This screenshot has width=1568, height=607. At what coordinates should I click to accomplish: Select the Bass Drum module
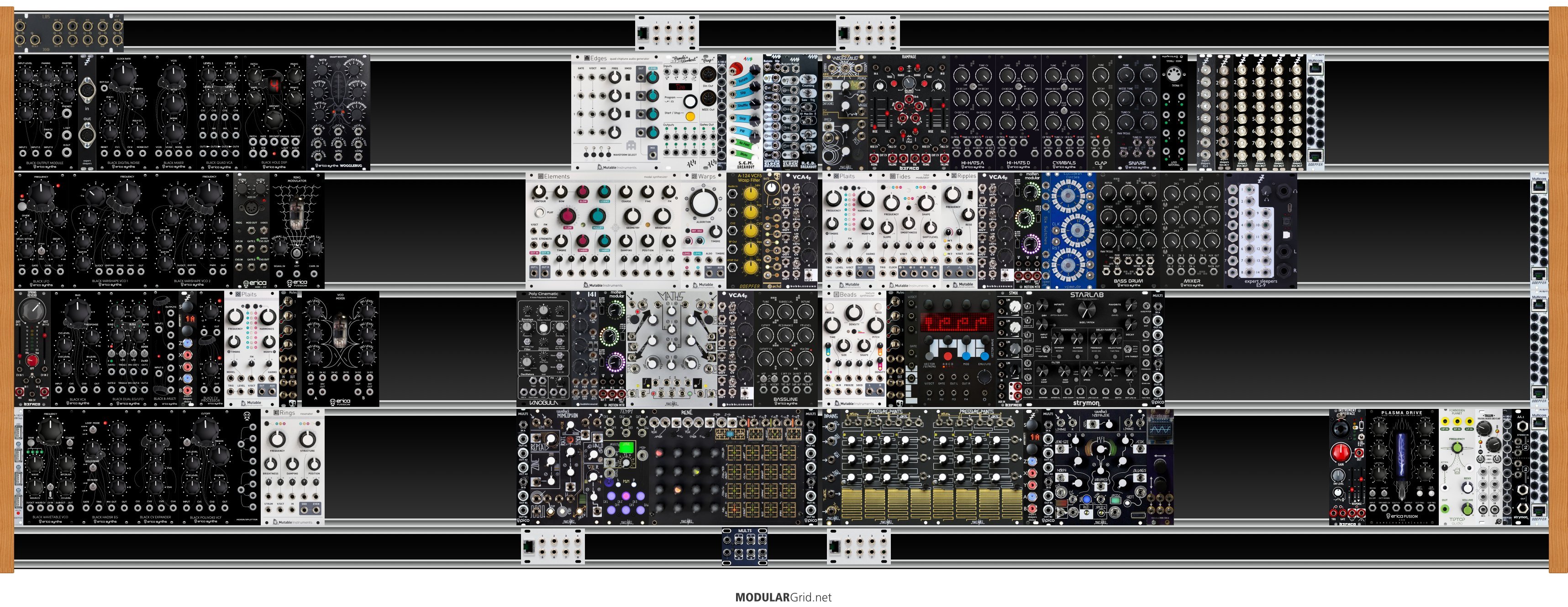point(1128,230)
